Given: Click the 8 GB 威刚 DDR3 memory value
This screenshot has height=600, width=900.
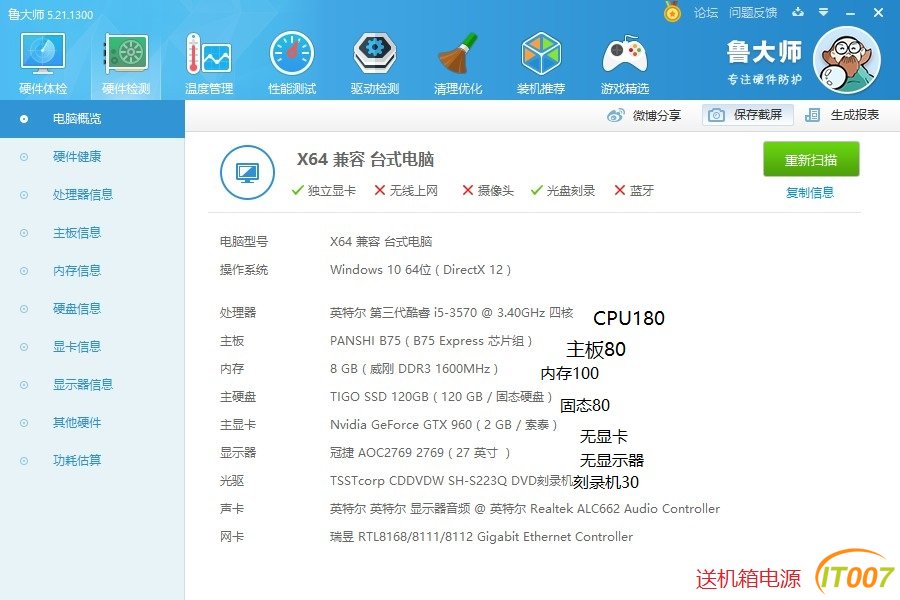Looking at the screenshot, I should click(414, 369).
